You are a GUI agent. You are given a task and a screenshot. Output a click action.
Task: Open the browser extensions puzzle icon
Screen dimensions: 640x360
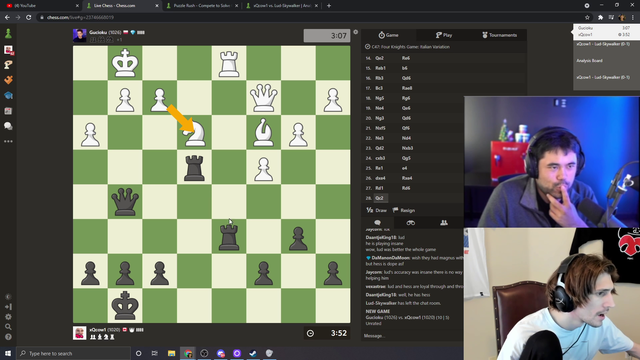[600, 18]
